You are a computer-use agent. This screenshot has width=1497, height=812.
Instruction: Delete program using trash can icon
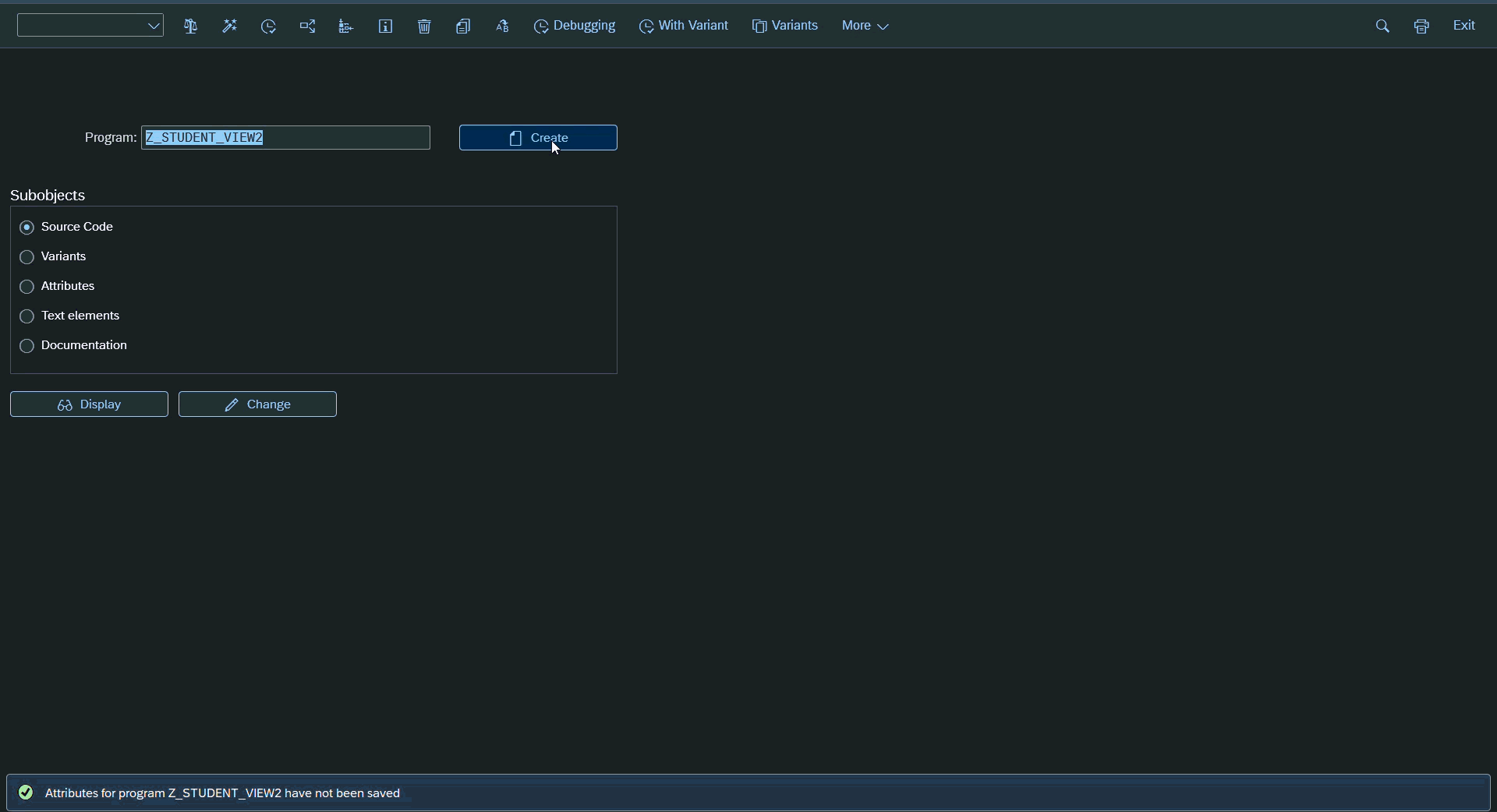pyautogui.click(x=424, y=26)
